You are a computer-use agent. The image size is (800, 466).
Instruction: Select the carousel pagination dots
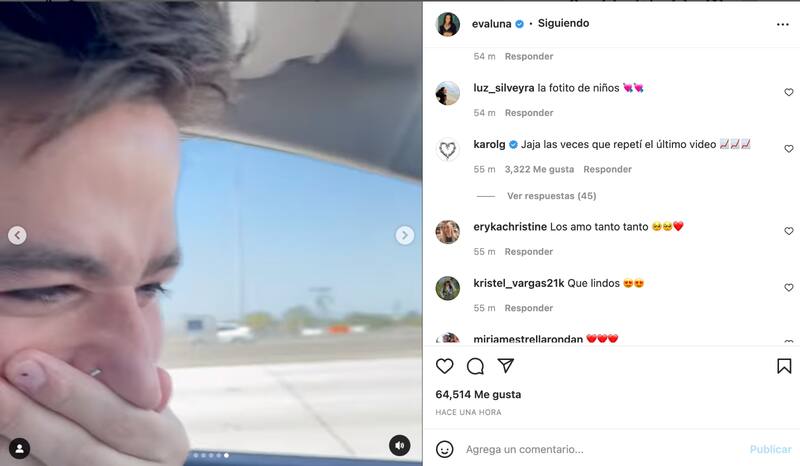[x=211, y=455]
